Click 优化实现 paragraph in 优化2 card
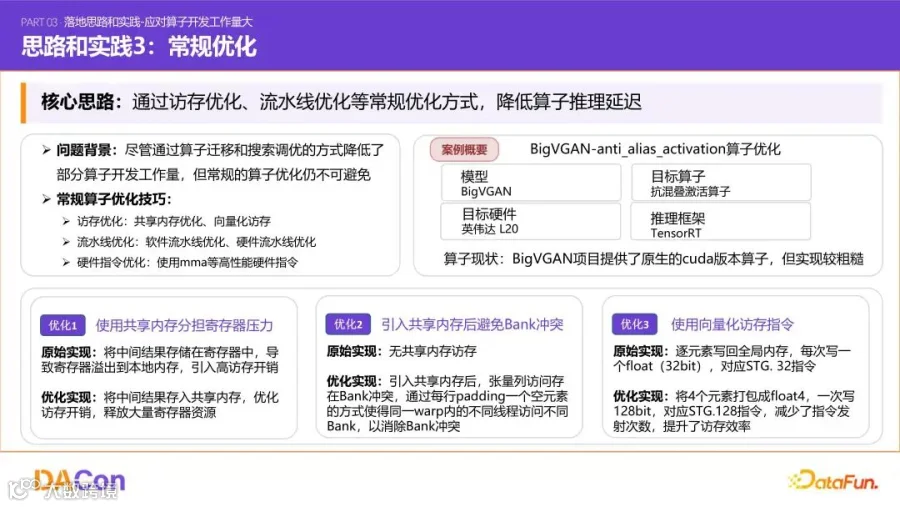The image size is (900, 507). click(x=447, y=404)
